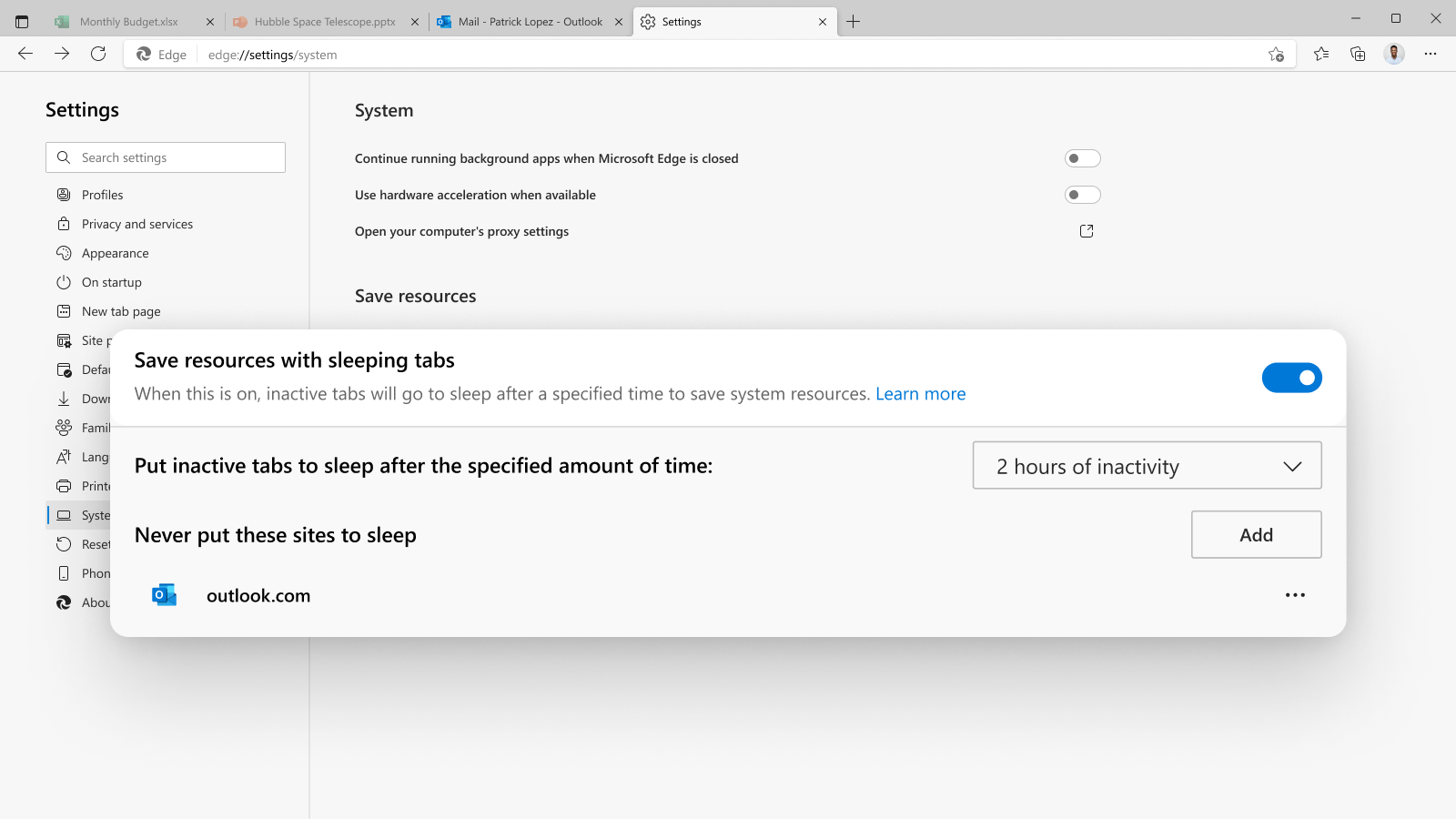Expand the 2 hours of inactivity dropdown
The image size is (1456, 819).
(1147, 466)
